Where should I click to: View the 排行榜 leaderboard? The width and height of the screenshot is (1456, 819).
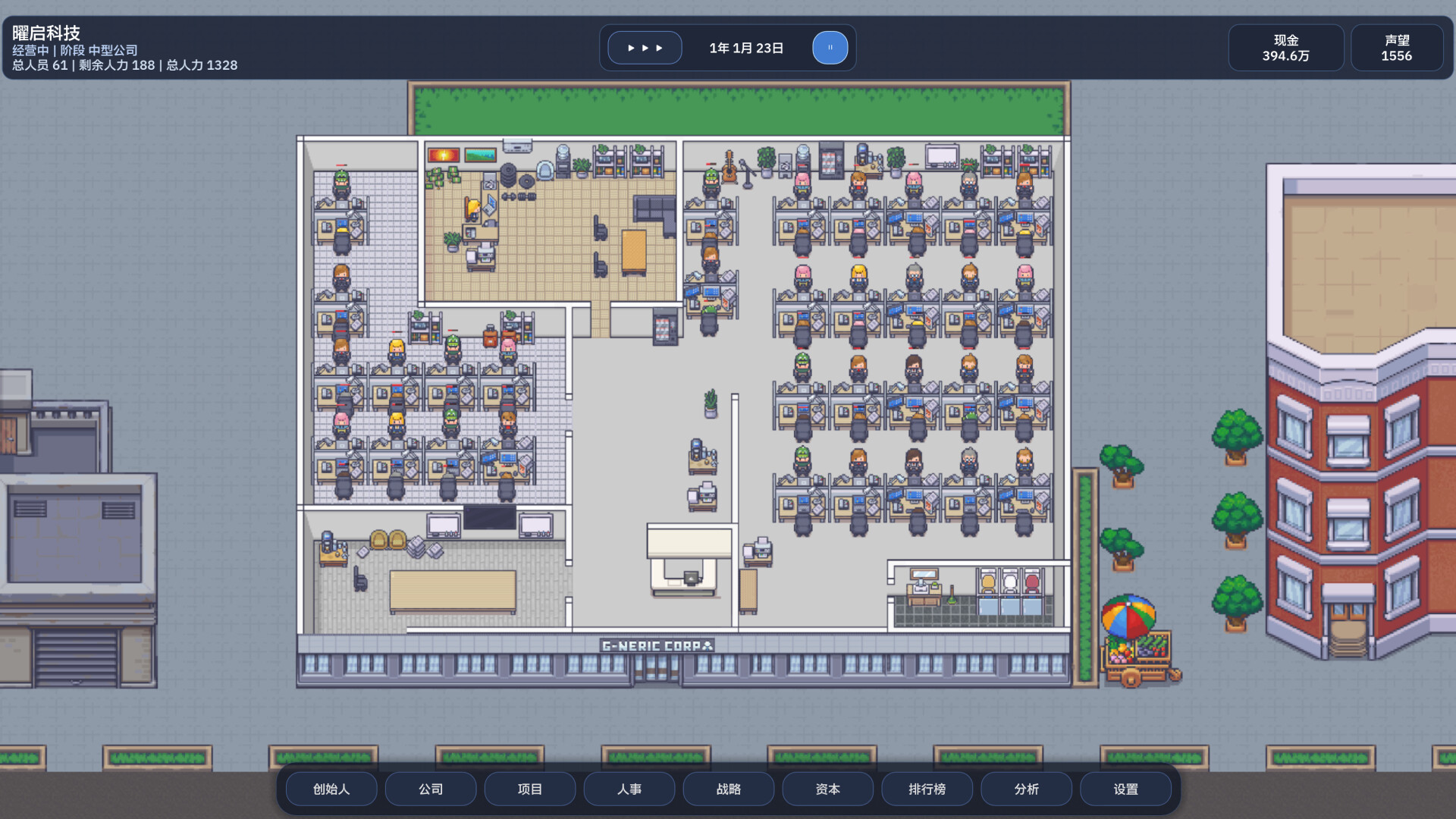tap(927, 789)
